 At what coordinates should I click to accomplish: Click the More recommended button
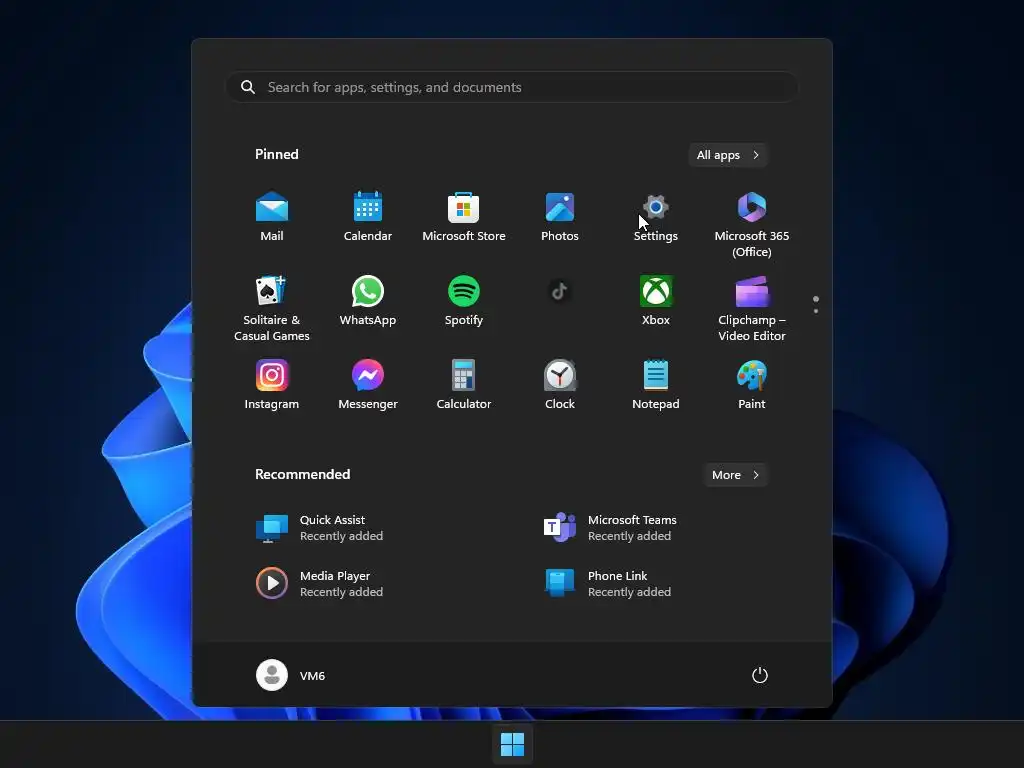tap(735, 475)
